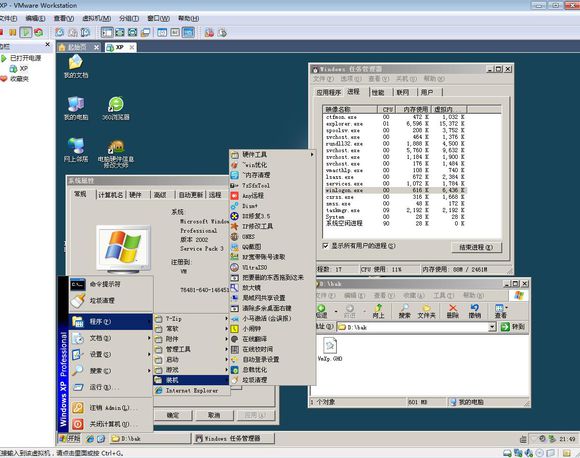This screenshot has height=458, width=580.
Task: Open 运行(R) from Start menu
Action: point(111,387)
